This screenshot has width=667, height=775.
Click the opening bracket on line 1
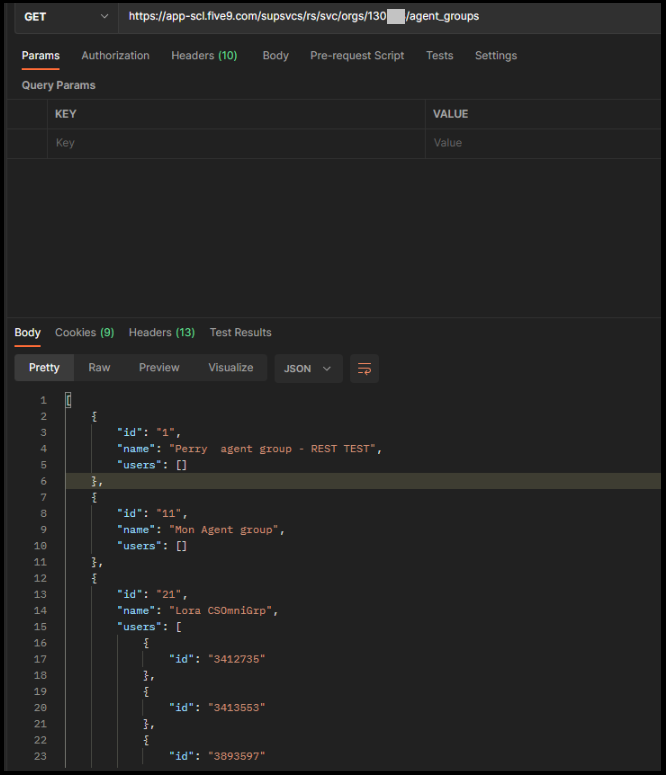coord(68,400)
